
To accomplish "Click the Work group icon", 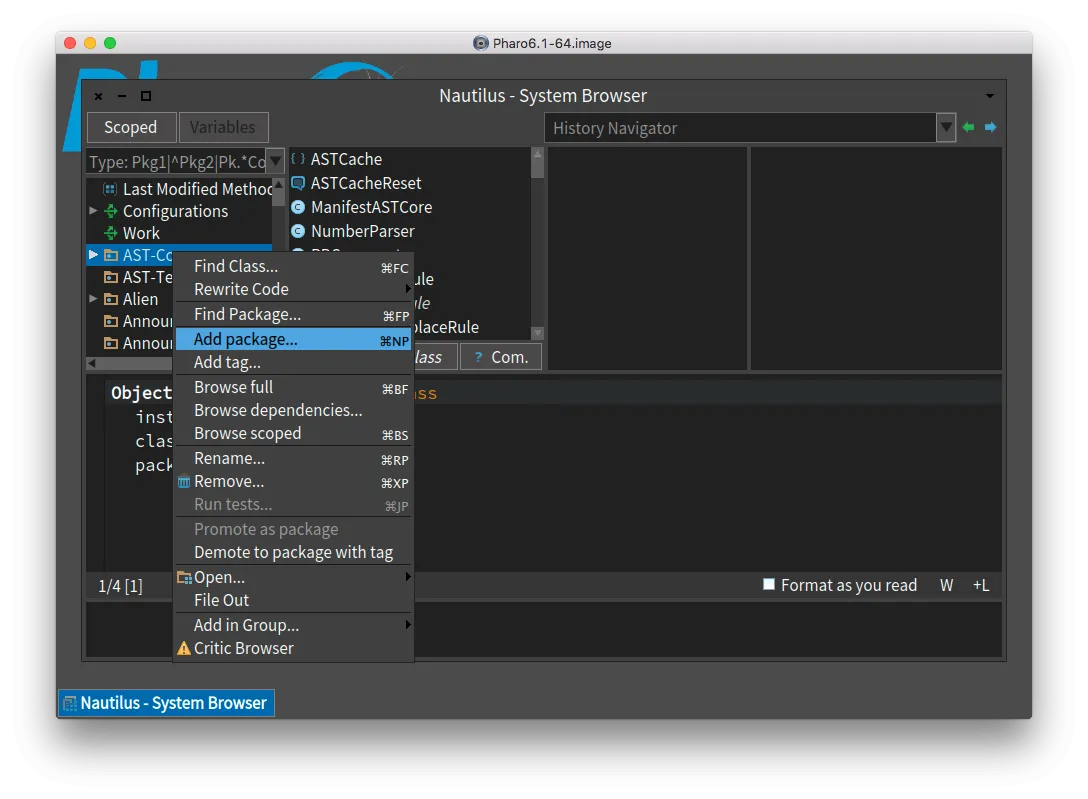I will pos(110,233).
